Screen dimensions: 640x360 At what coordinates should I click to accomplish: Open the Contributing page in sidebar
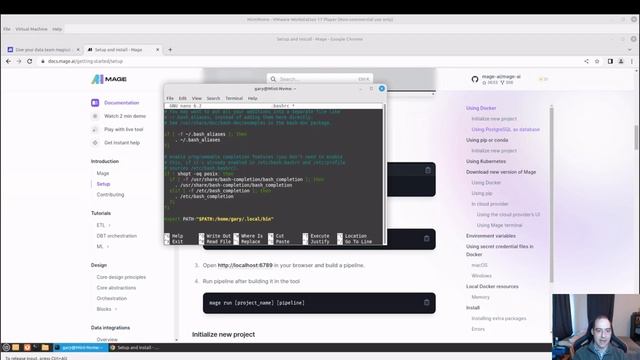click(x=110, y=195)
